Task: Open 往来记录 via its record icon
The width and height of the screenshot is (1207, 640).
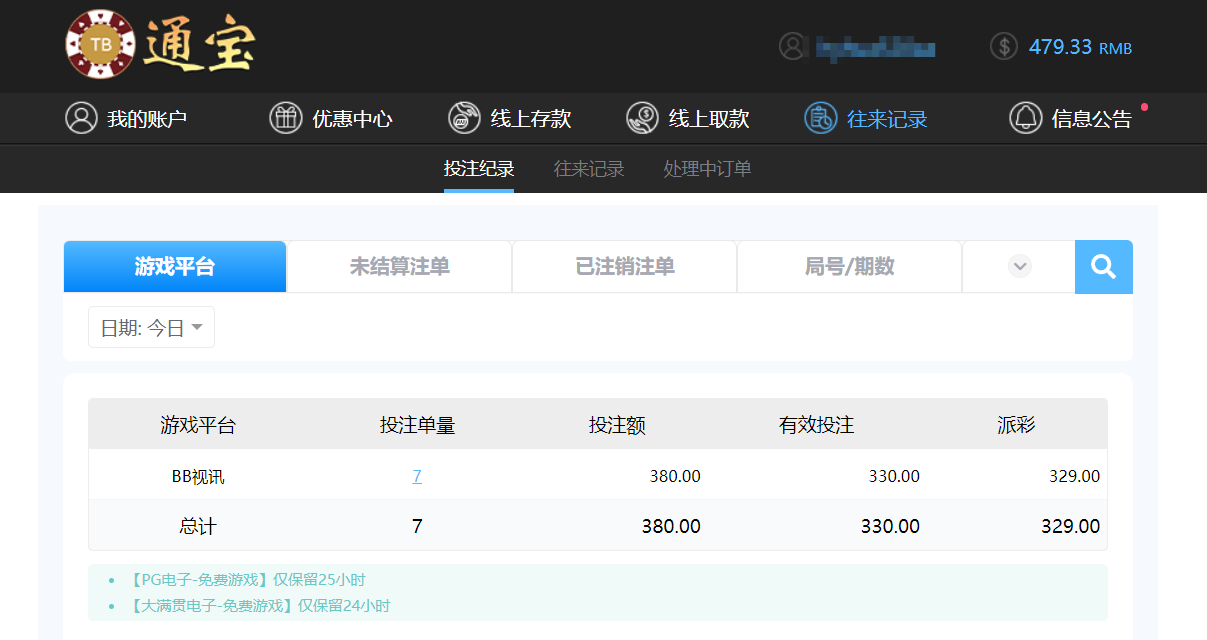Action: [x=821, y=118]
